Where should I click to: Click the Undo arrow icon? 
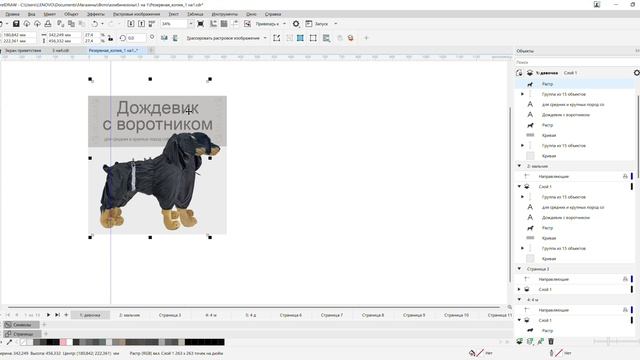pos(95,24)
